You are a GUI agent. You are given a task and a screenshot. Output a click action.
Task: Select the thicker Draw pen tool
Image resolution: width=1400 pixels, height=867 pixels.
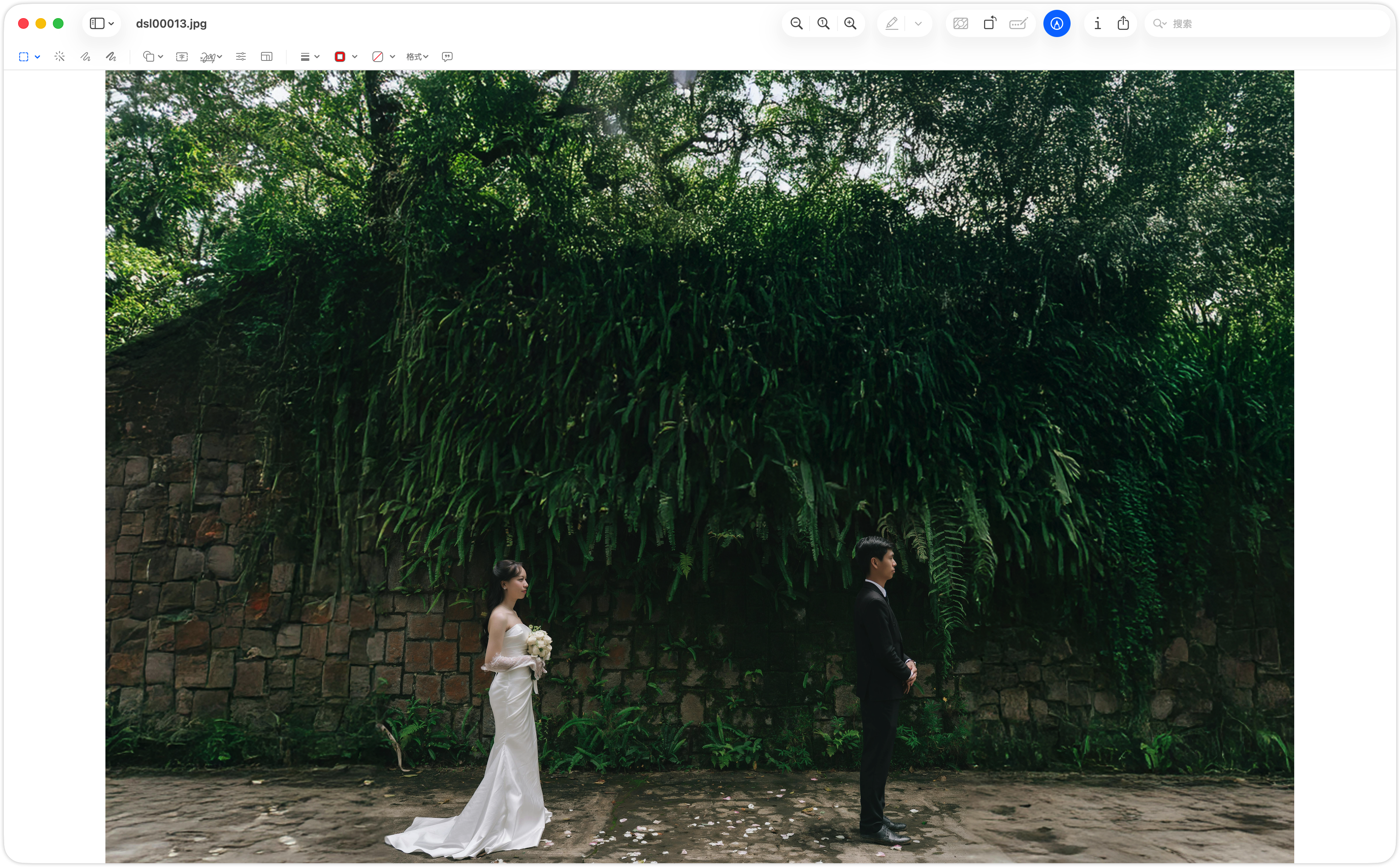coord(111,56)
